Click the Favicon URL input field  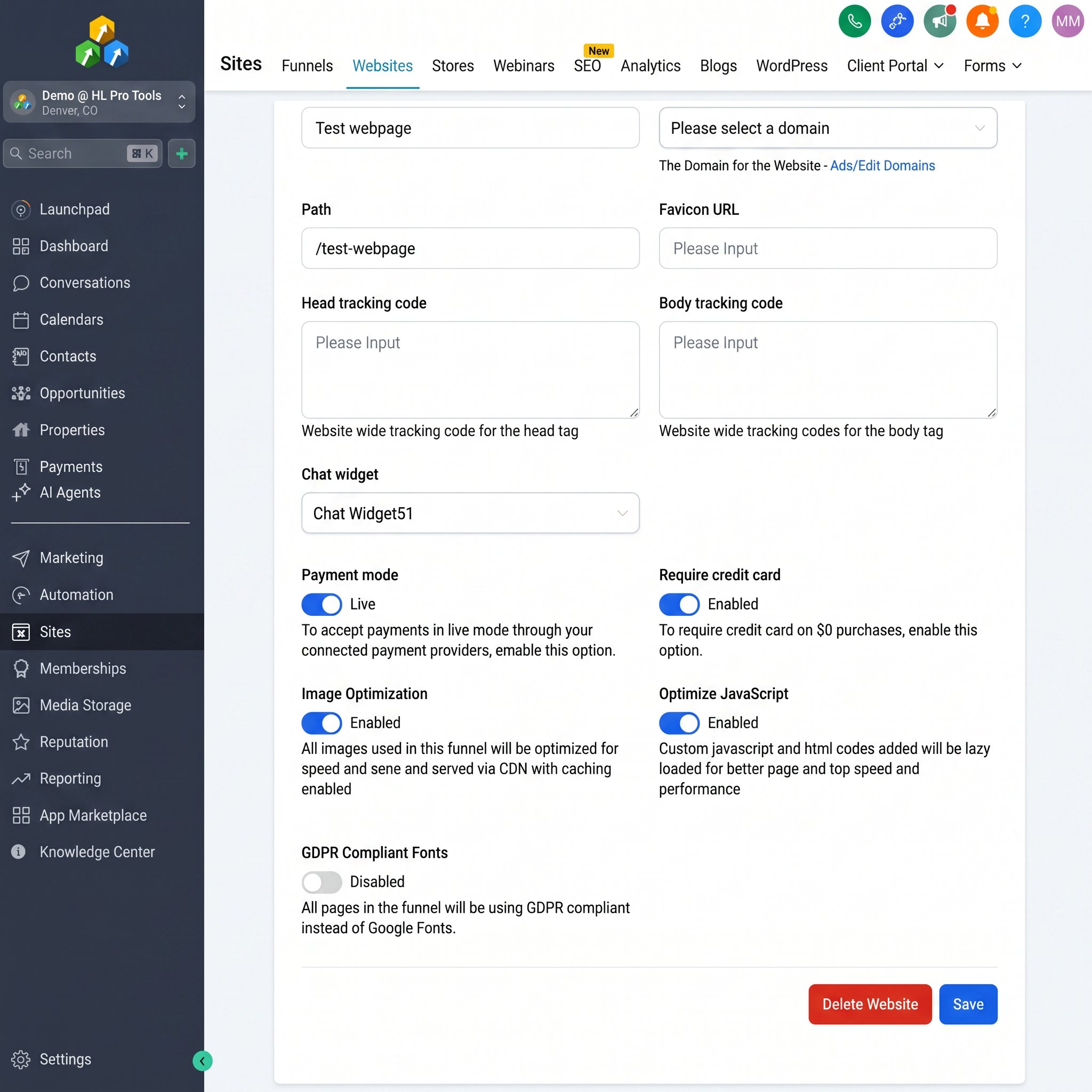(x=828, y=248)
